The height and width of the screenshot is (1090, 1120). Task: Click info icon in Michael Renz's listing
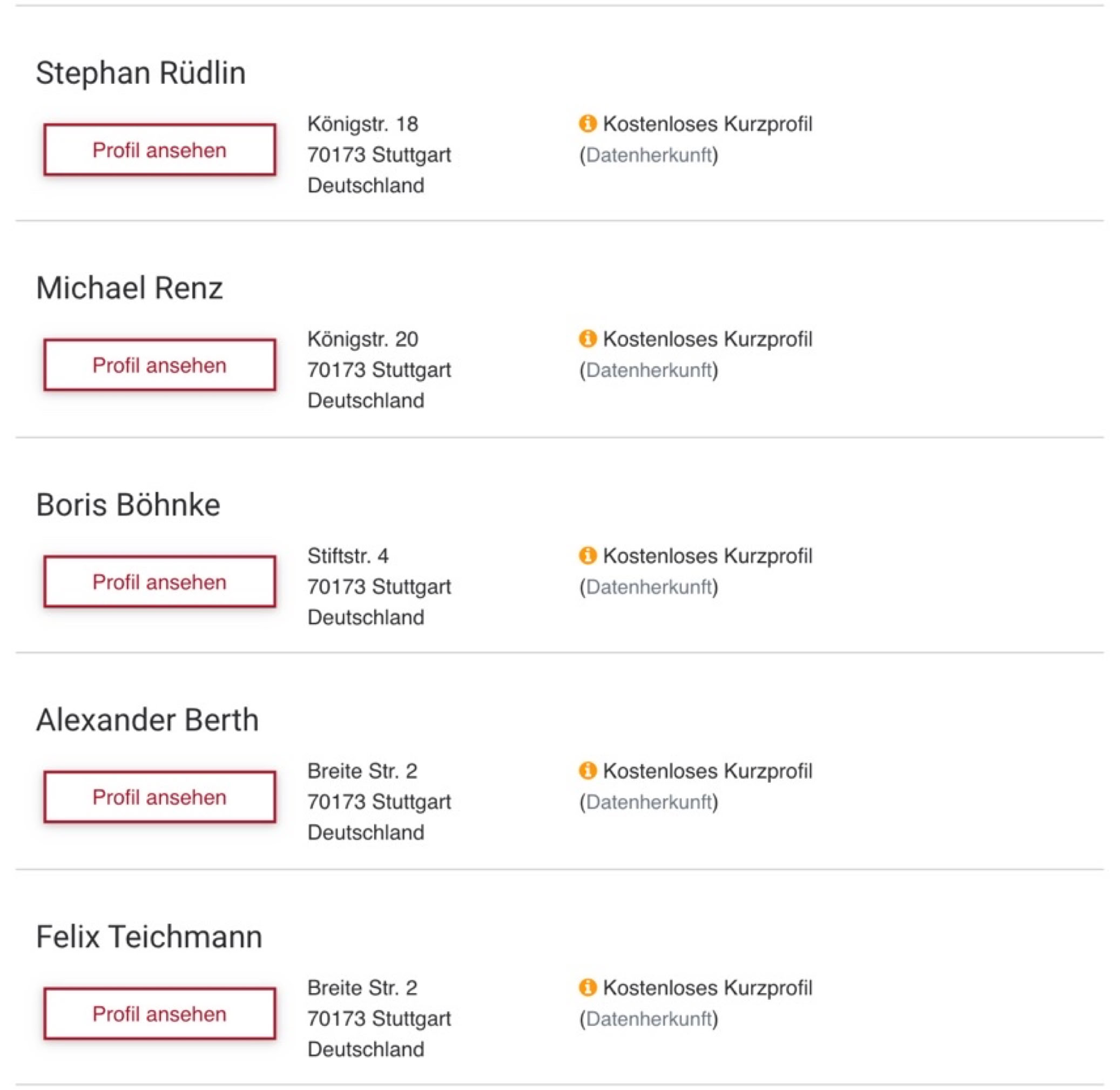(x=587, y=338)
